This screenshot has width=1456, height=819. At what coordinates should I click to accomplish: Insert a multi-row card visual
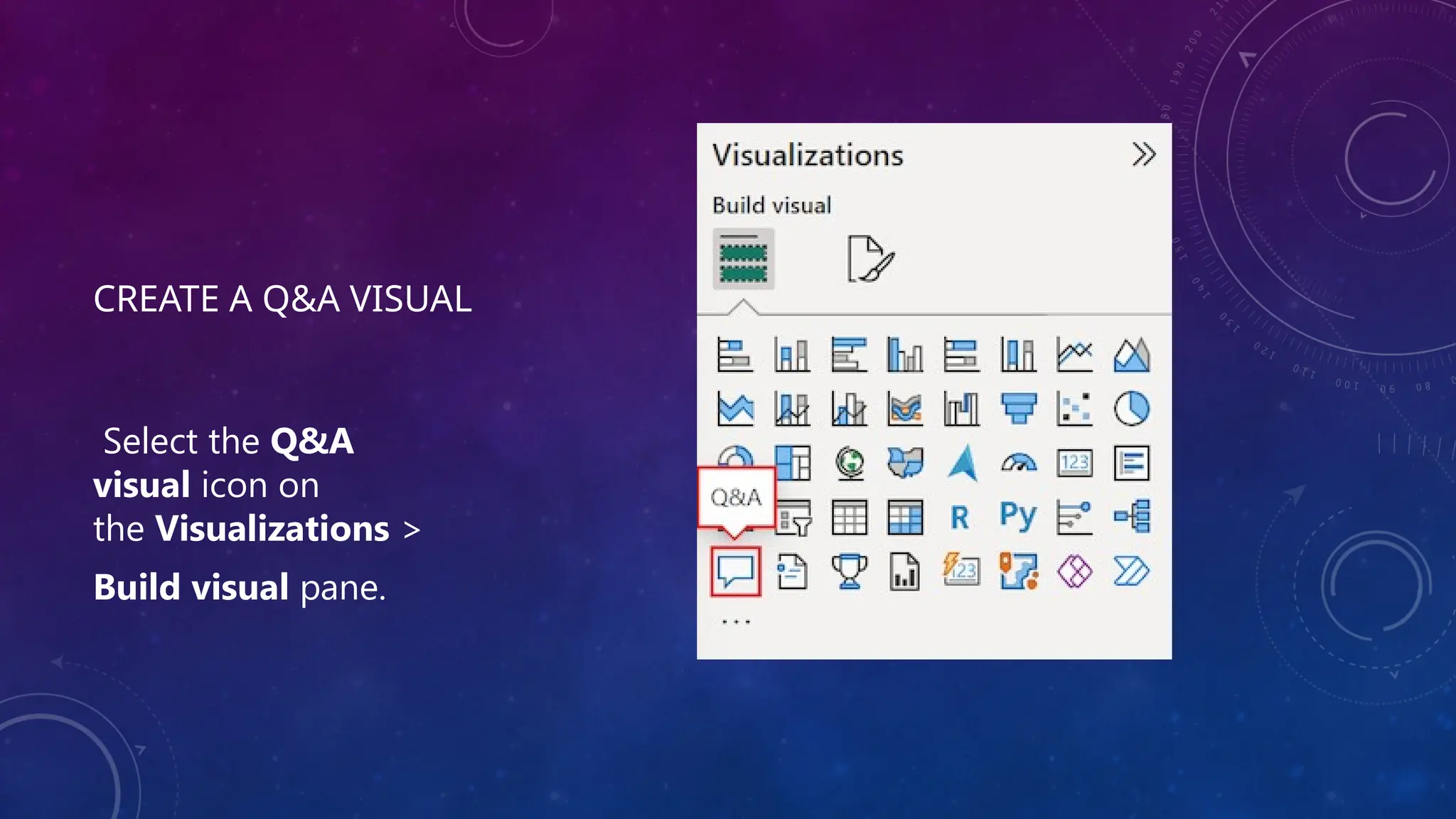tap(1132, 463)
